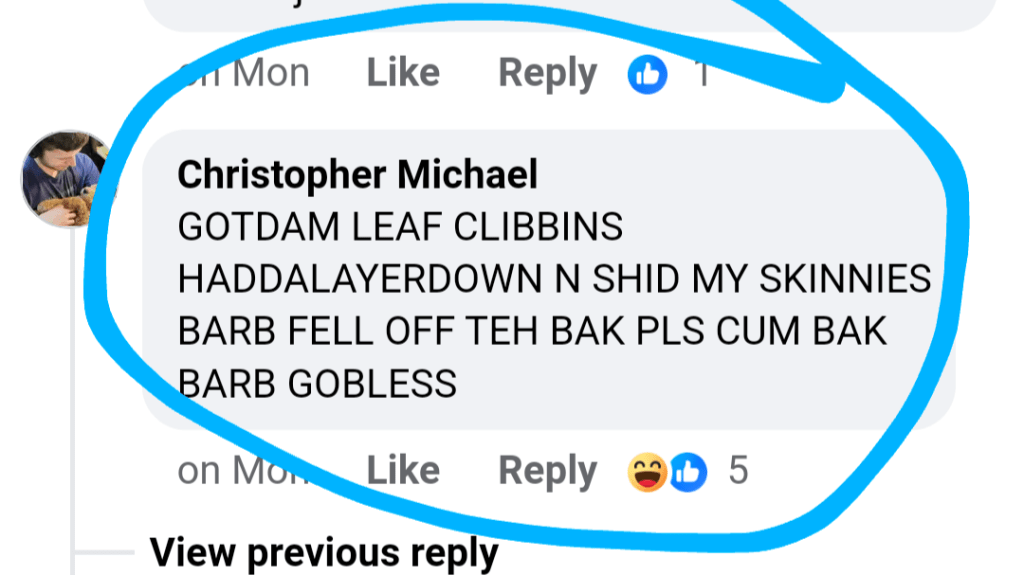
Task: Click the partially visible comment bubble at top
Action: 568,15
